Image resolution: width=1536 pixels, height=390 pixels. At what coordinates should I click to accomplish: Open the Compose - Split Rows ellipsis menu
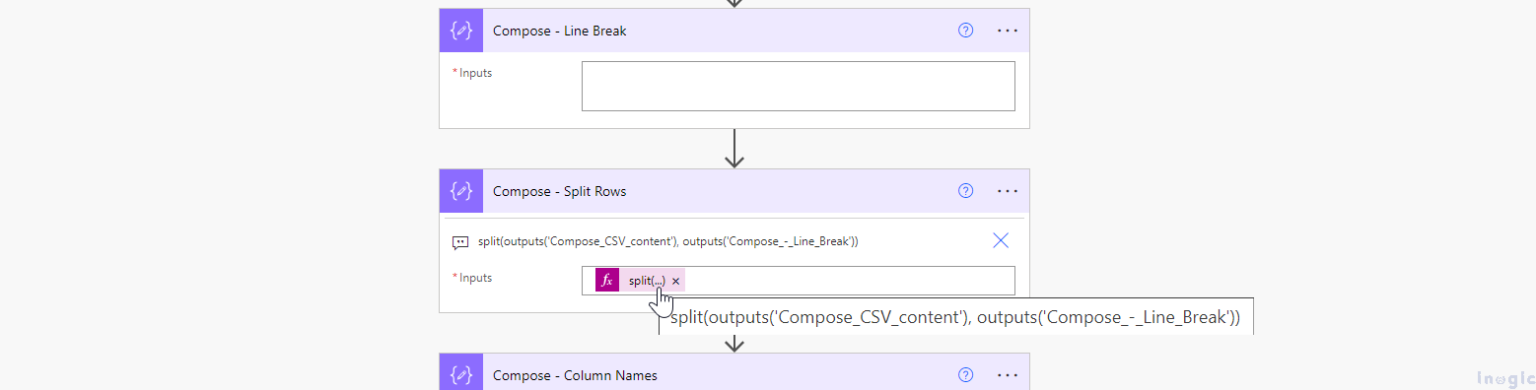pyautogui.click(x=1007, y=191)
